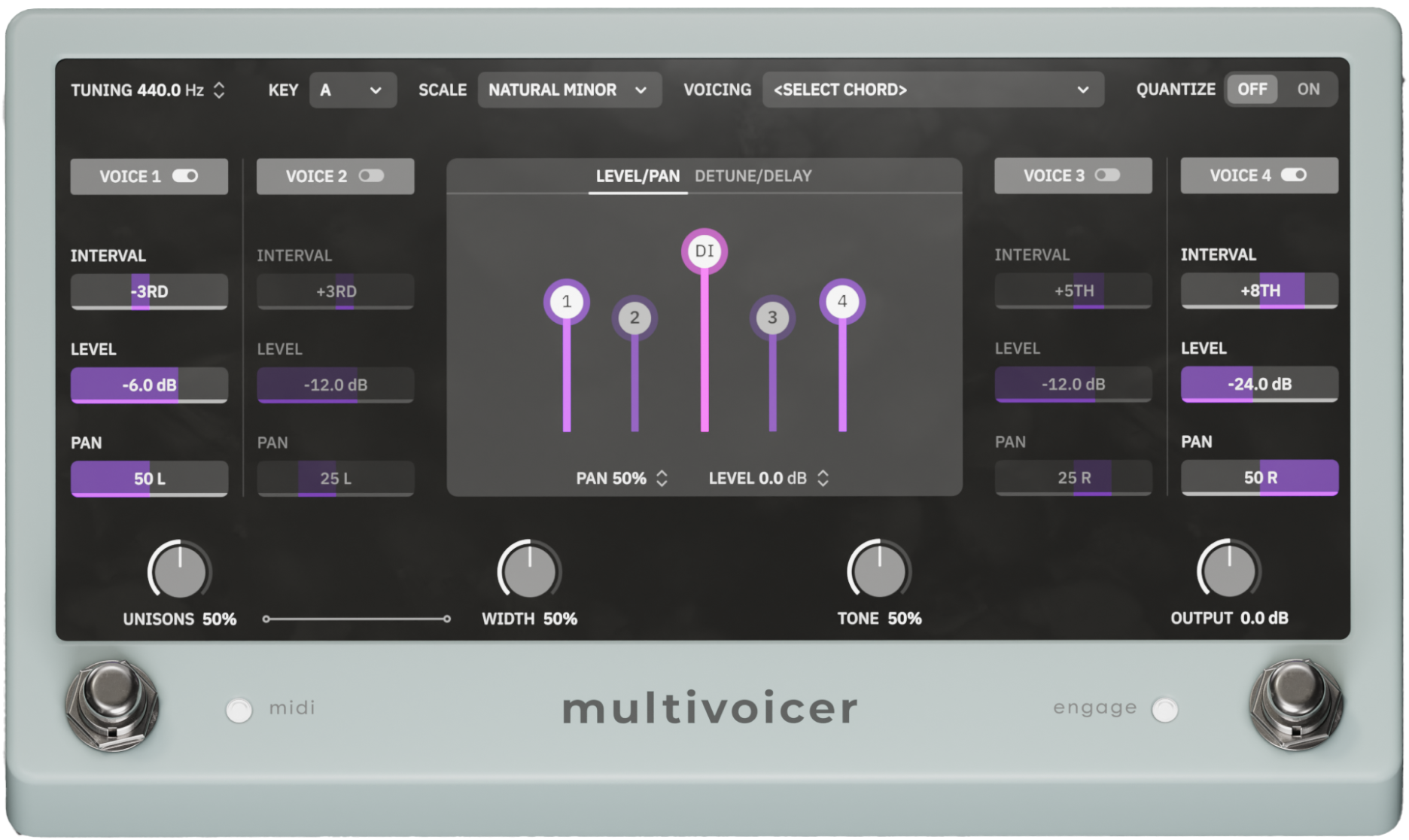Click Voice 3 level -12.0 dB slider
Screen dimensions: 1409x840
(x=1073, y=385)
